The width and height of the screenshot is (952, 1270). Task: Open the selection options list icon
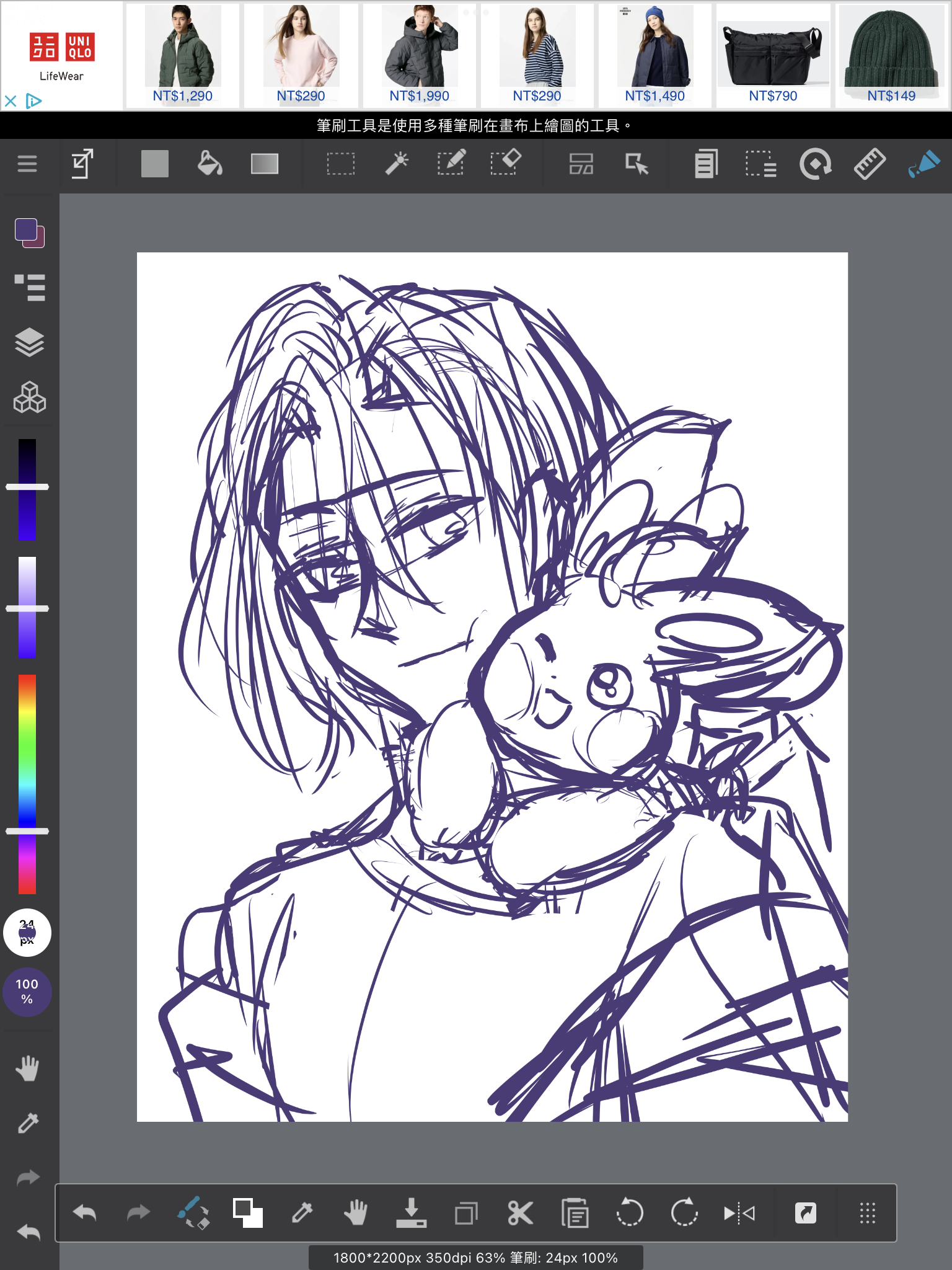pos(760,164)
